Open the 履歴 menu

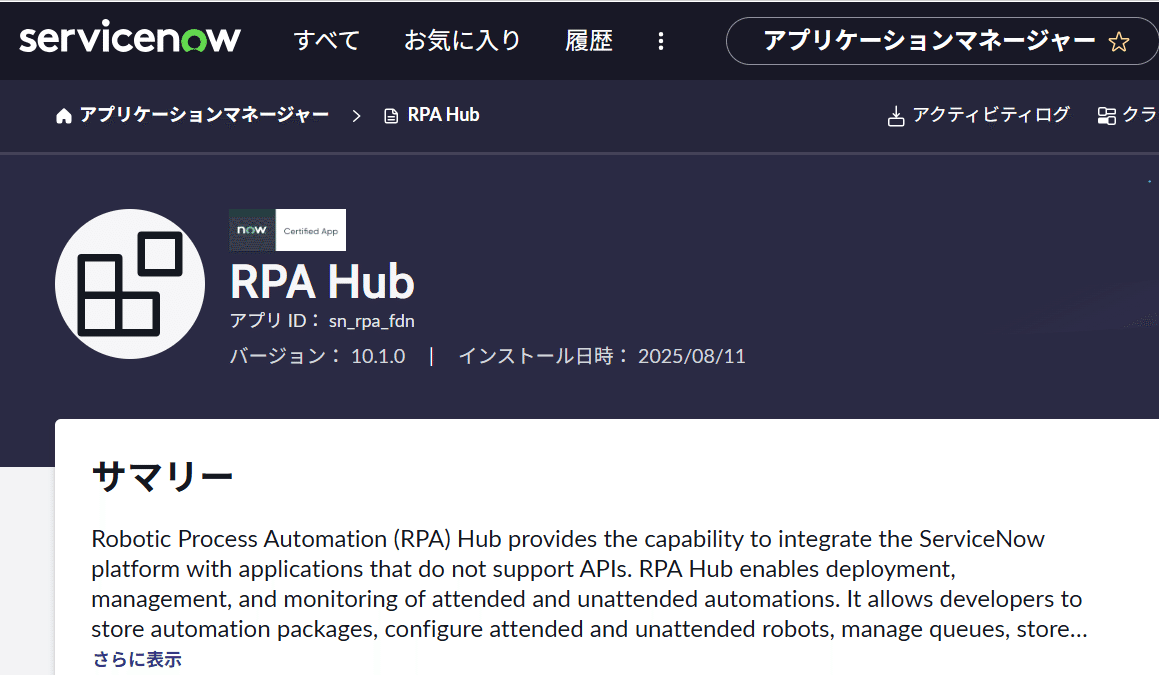(x=589, y=40)
